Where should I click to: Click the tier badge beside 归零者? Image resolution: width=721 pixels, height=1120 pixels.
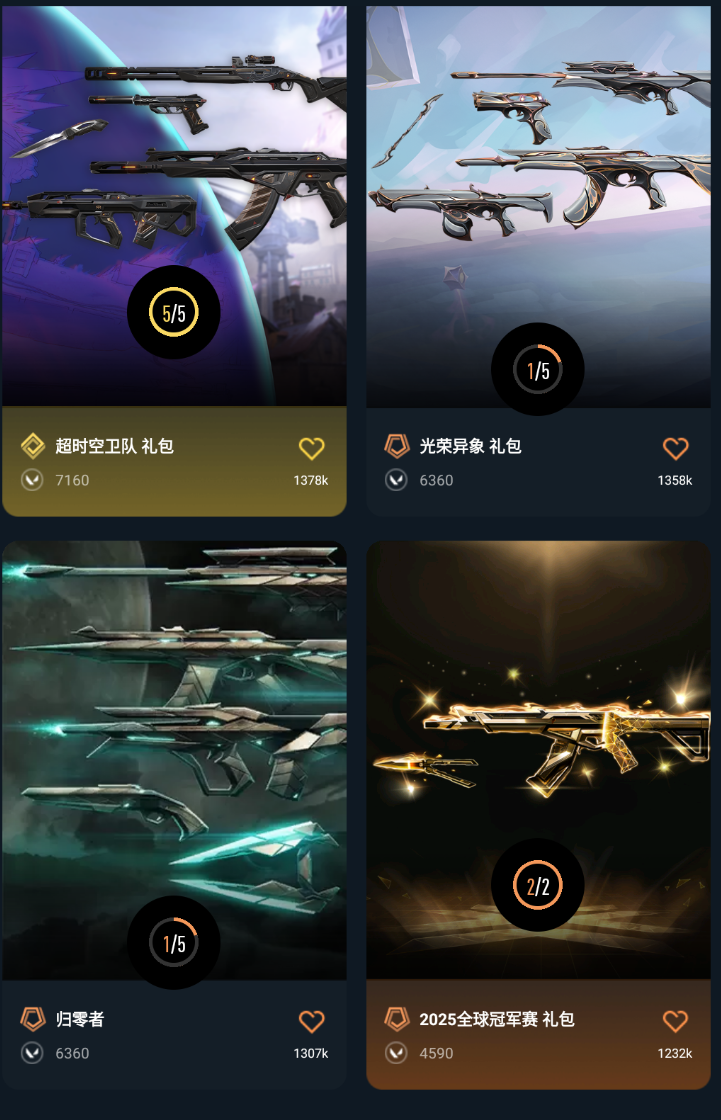(x=33, y=1019)
